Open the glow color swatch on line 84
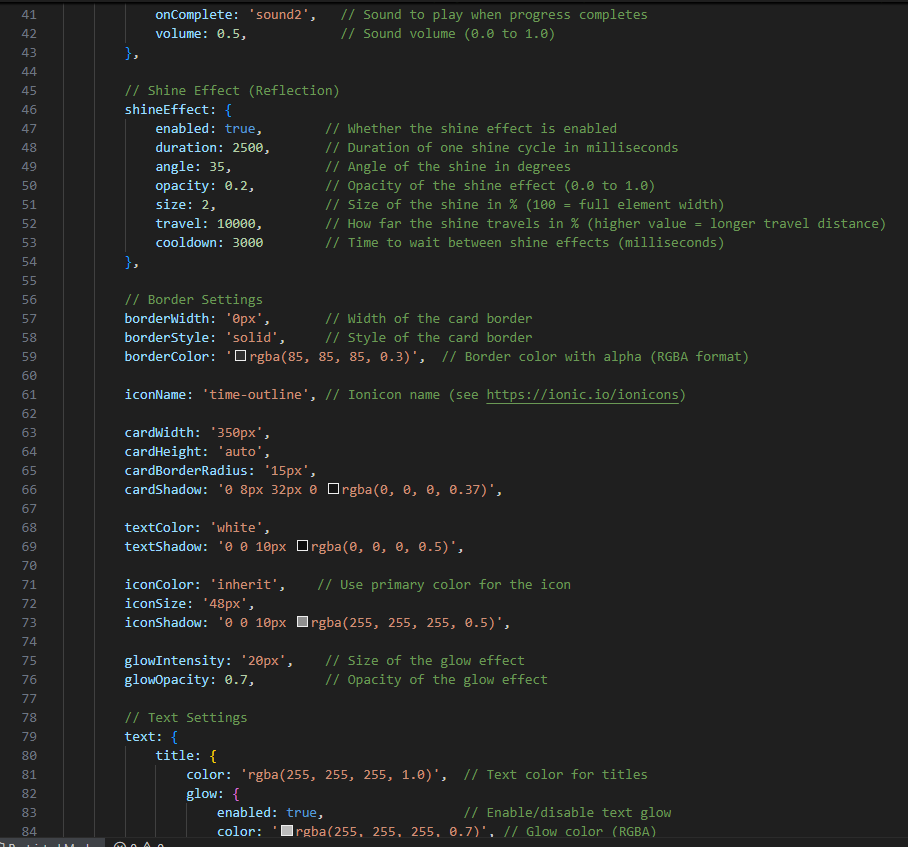This screenshot has height=847, width=908. (x=287, y=832)
